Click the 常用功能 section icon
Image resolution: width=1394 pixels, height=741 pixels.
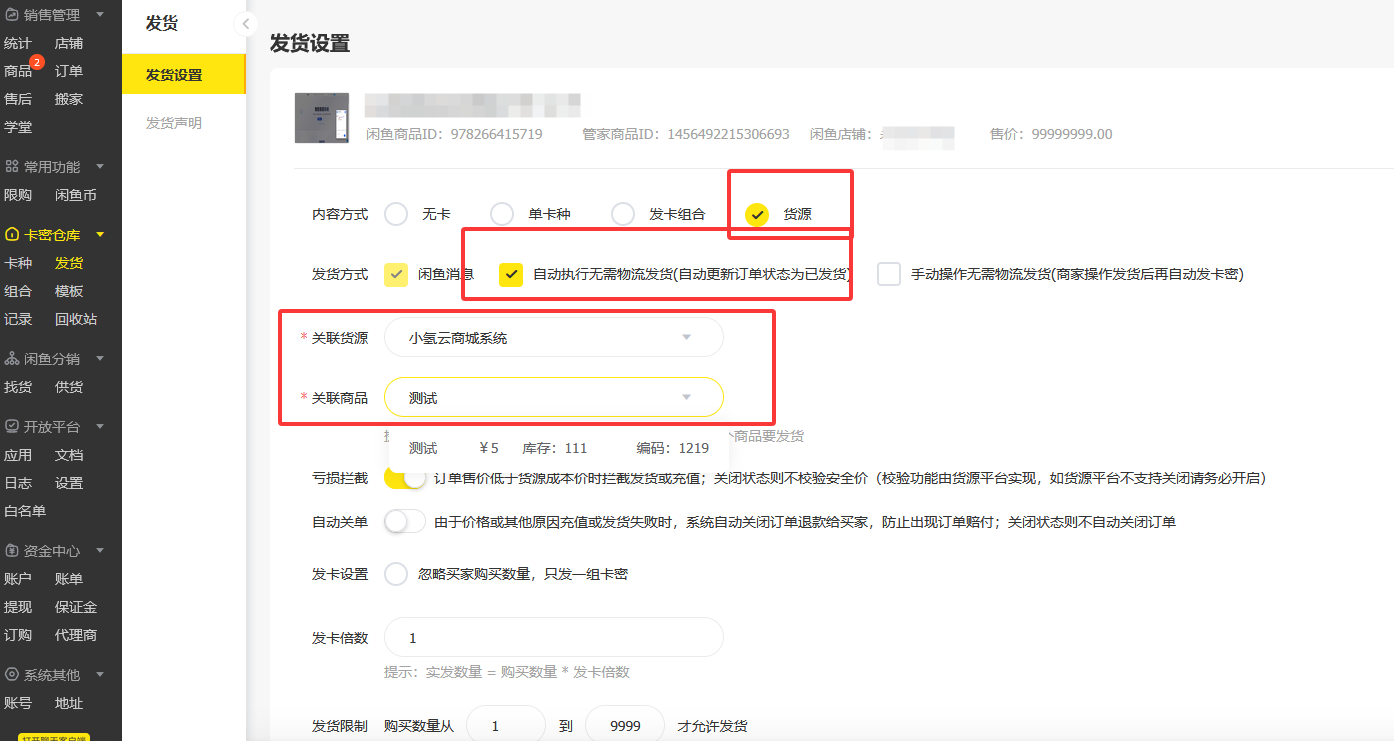[14, 166]
